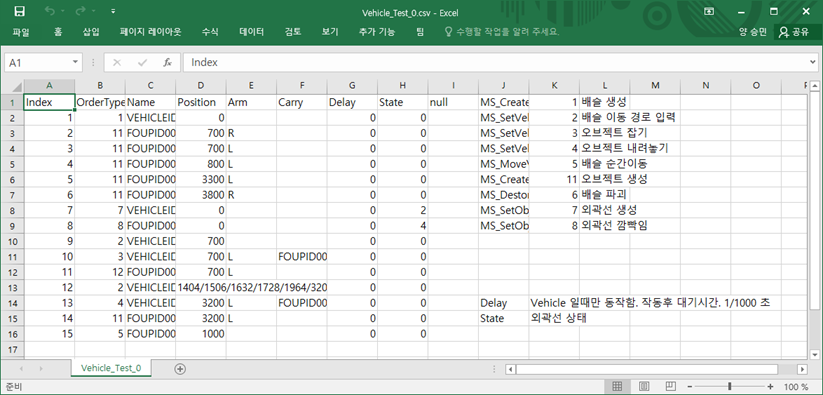Expand the Name Box dropdown arrow
This screenshot has width=823, height=395.
[75, 62]
